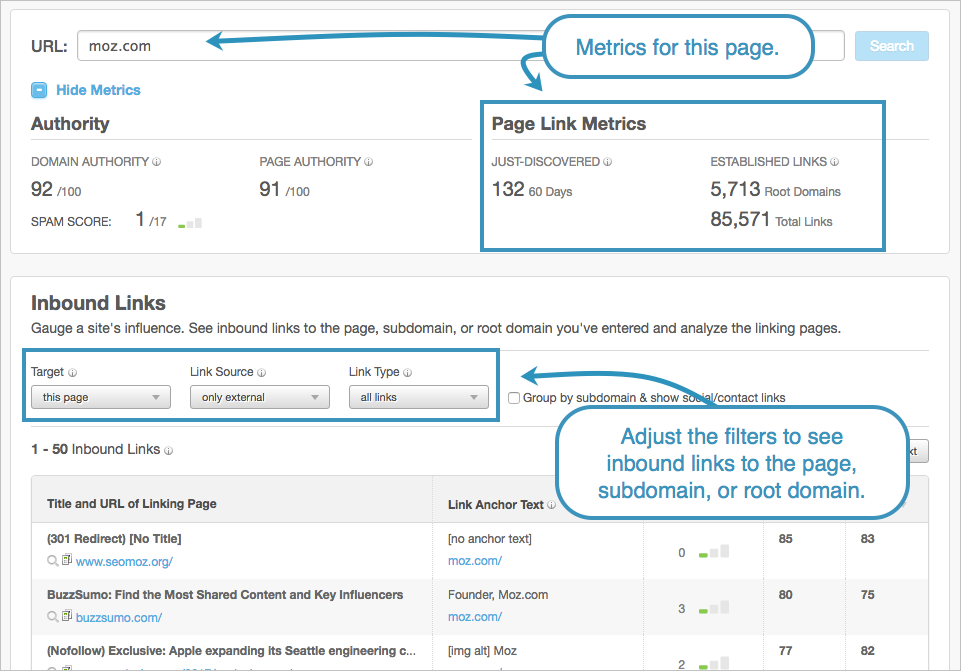Viewport: 961px width, 671px height.
Task: Click the Target filter info icon
Action: (72, 373)
